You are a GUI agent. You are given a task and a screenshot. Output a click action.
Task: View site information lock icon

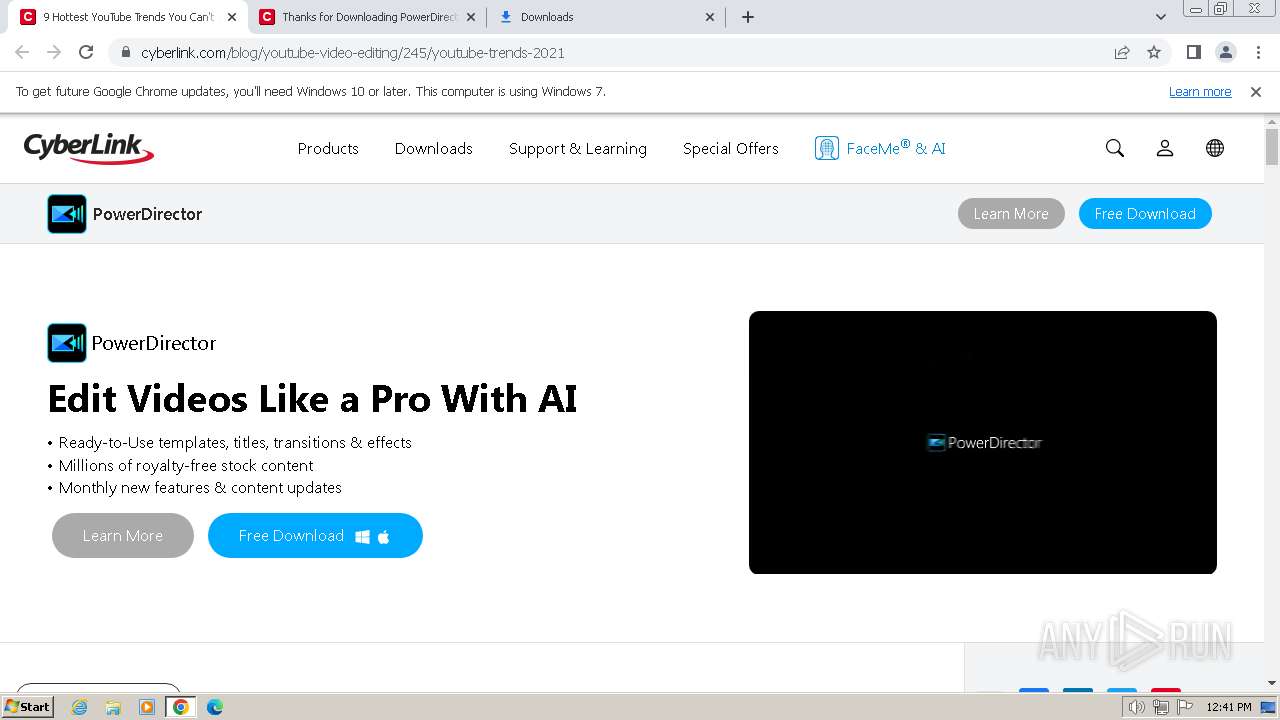[x=126, y=52]
